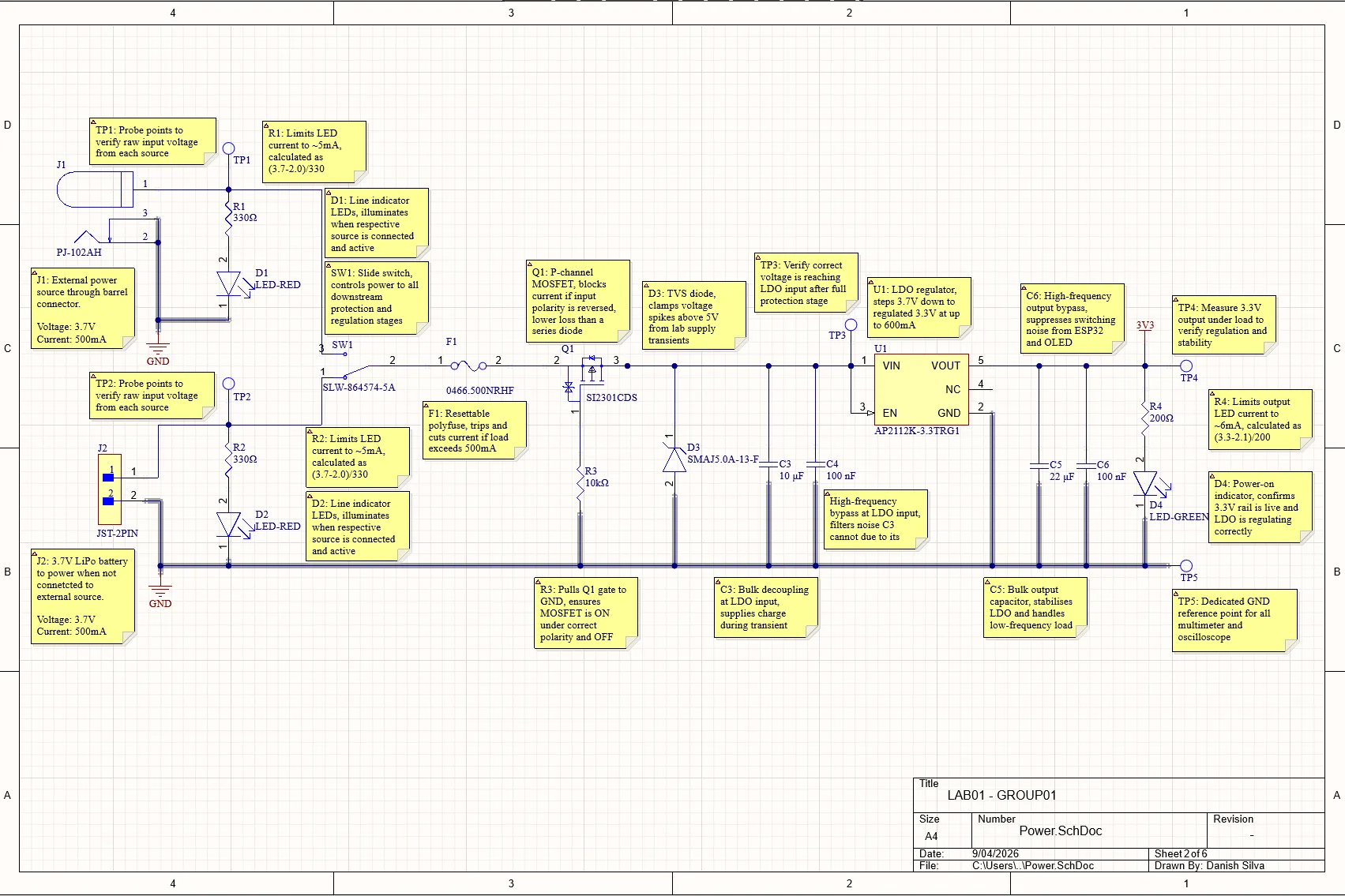
Task: Collapse the D3 TVS diode note
Action: (x=645, y=285)
